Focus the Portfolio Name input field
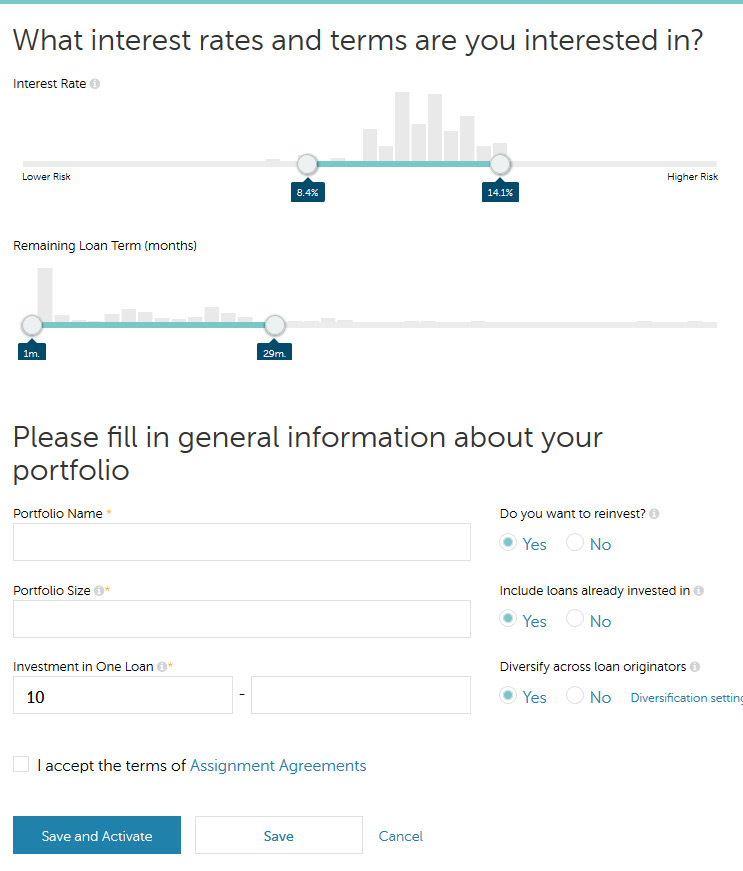This screenshot has width=743, height=871. [x=241, y=542]
